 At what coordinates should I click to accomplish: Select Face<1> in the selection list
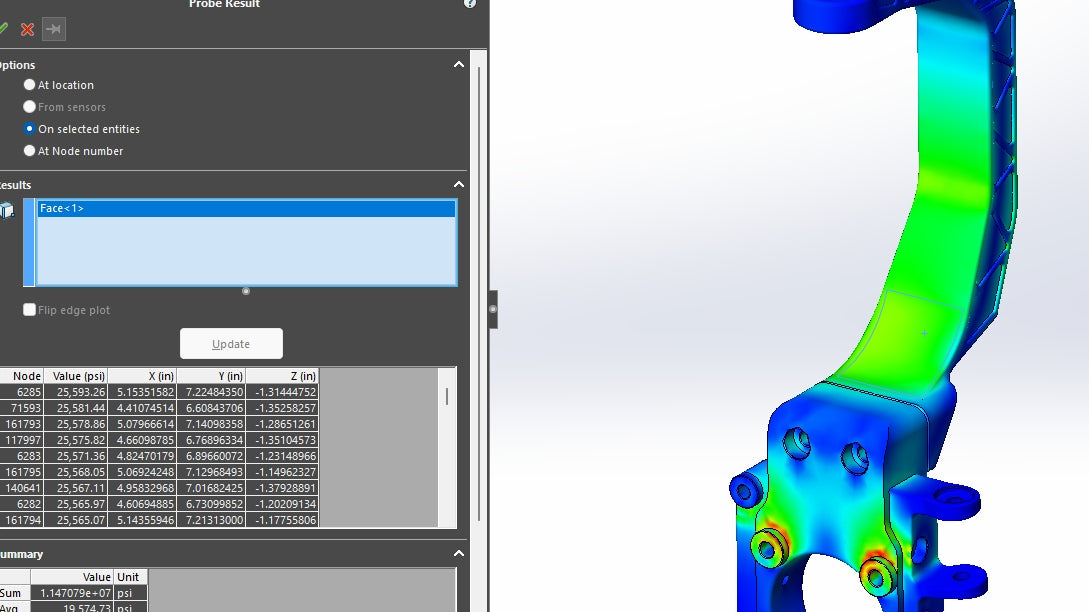pos(247,208)
